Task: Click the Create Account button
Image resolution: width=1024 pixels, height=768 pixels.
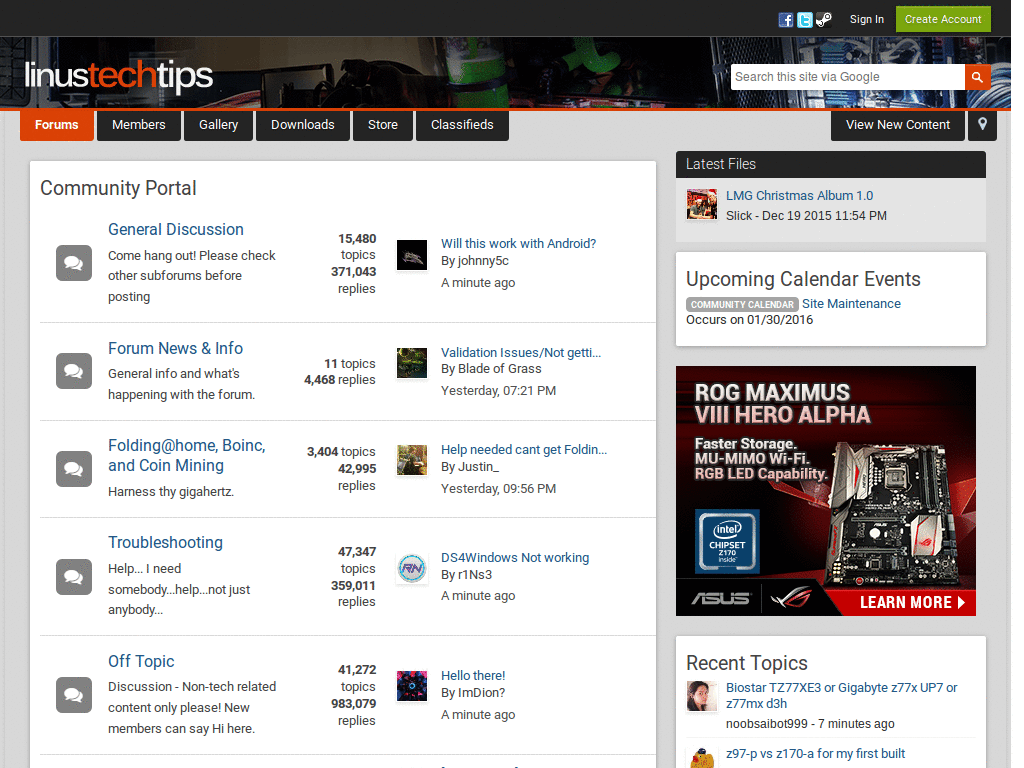Action: pos(943,20)
